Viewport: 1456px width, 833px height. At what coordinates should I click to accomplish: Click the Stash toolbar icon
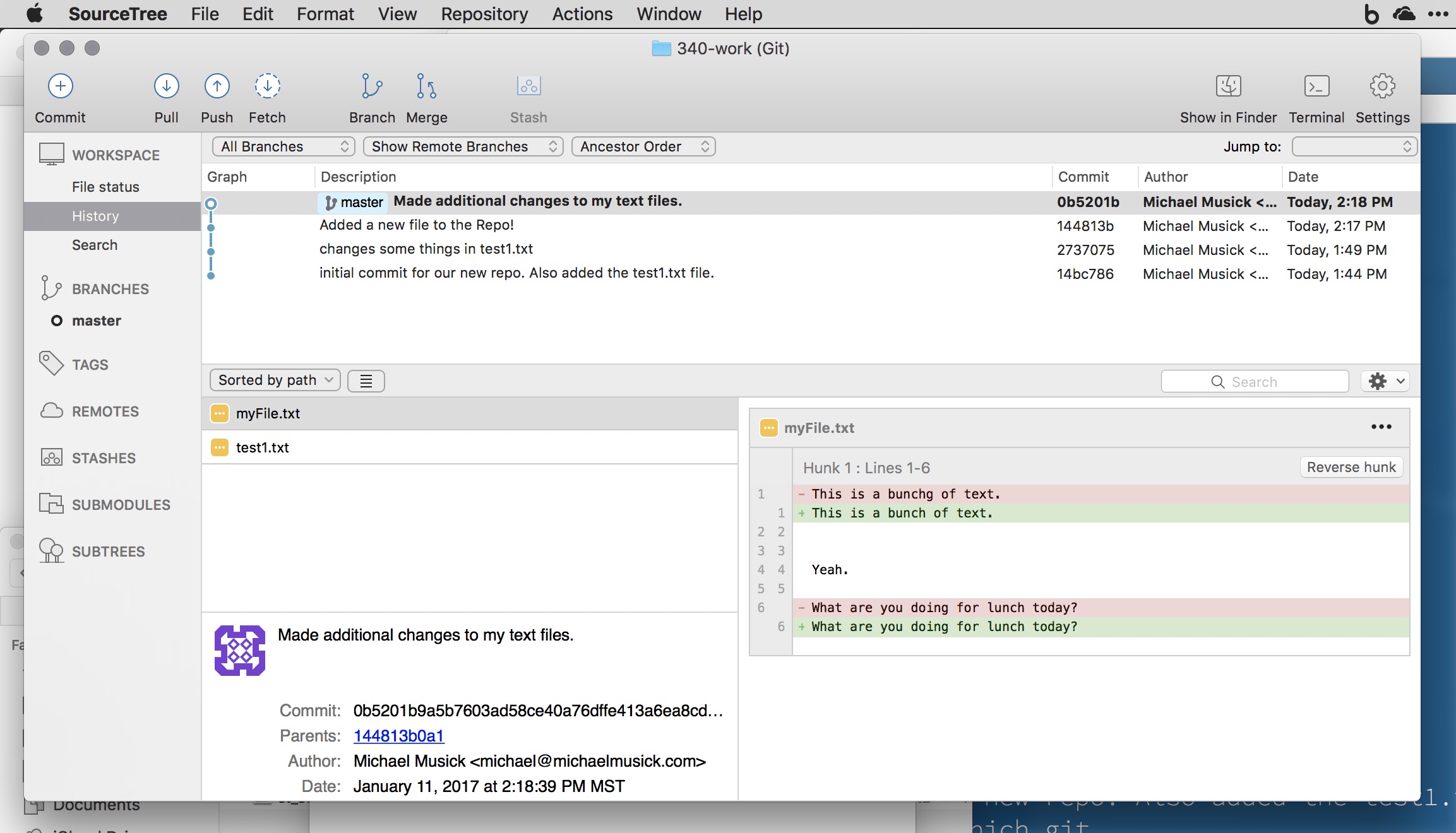click(529, 86)
